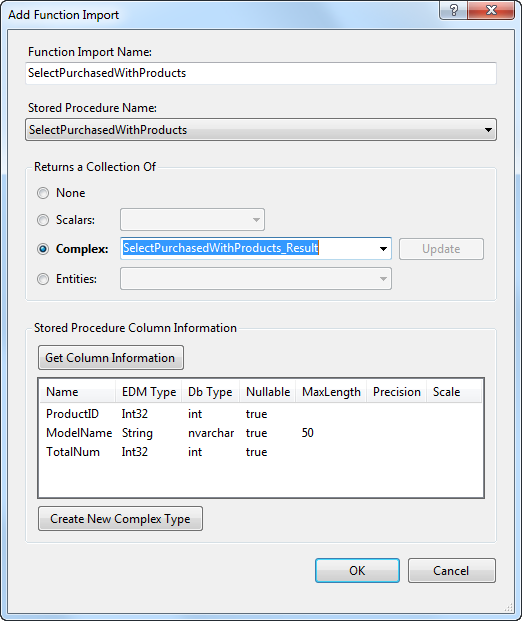Open the Entities type dropdown
The image size is (522, 621).
pyautogui.click(x=256, y=279)
